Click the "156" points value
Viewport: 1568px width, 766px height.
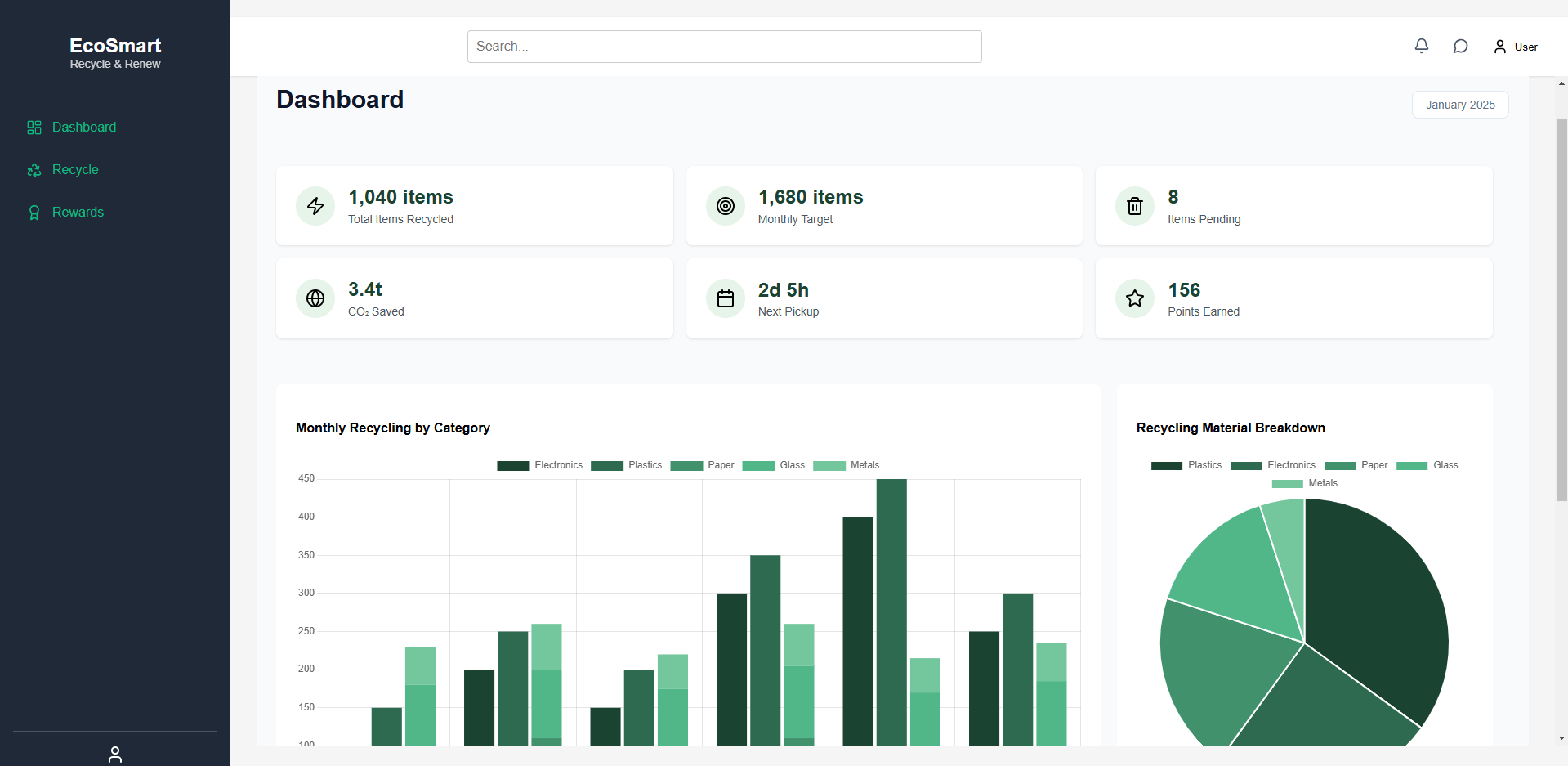pos(1184,290)
